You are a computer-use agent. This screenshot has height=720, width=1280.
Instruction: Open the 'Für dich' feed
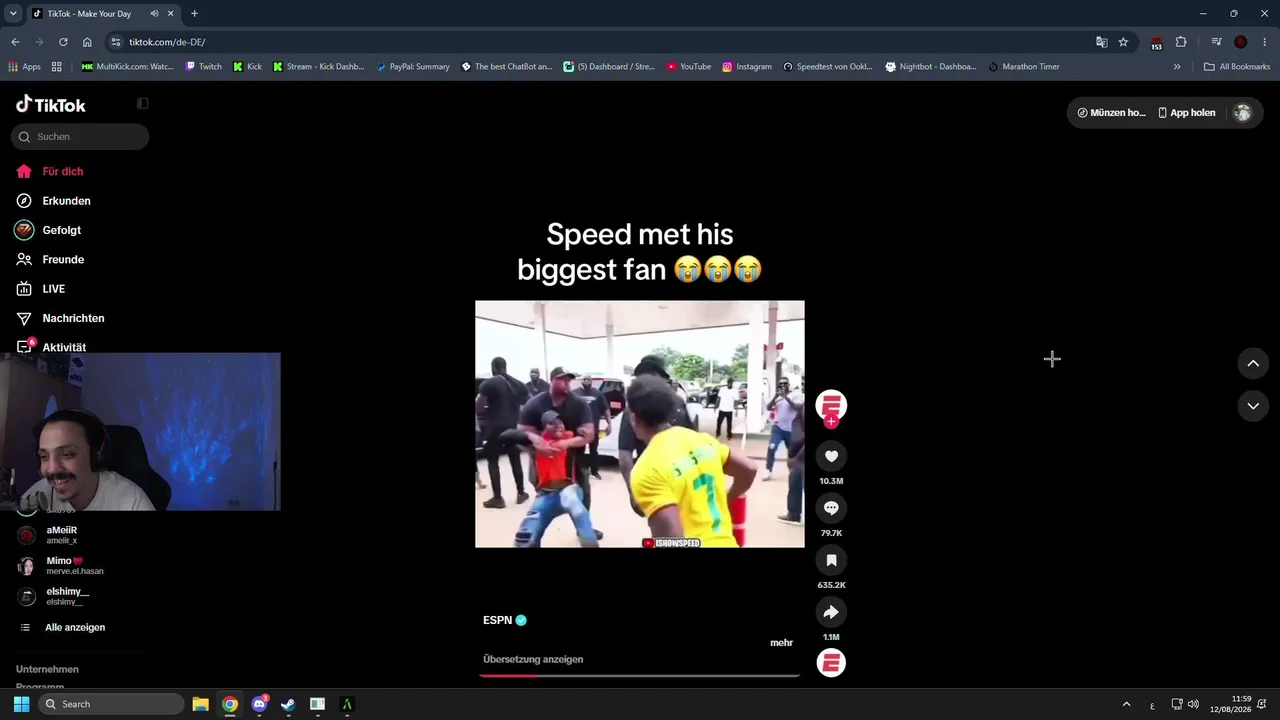tap(63, 171)
